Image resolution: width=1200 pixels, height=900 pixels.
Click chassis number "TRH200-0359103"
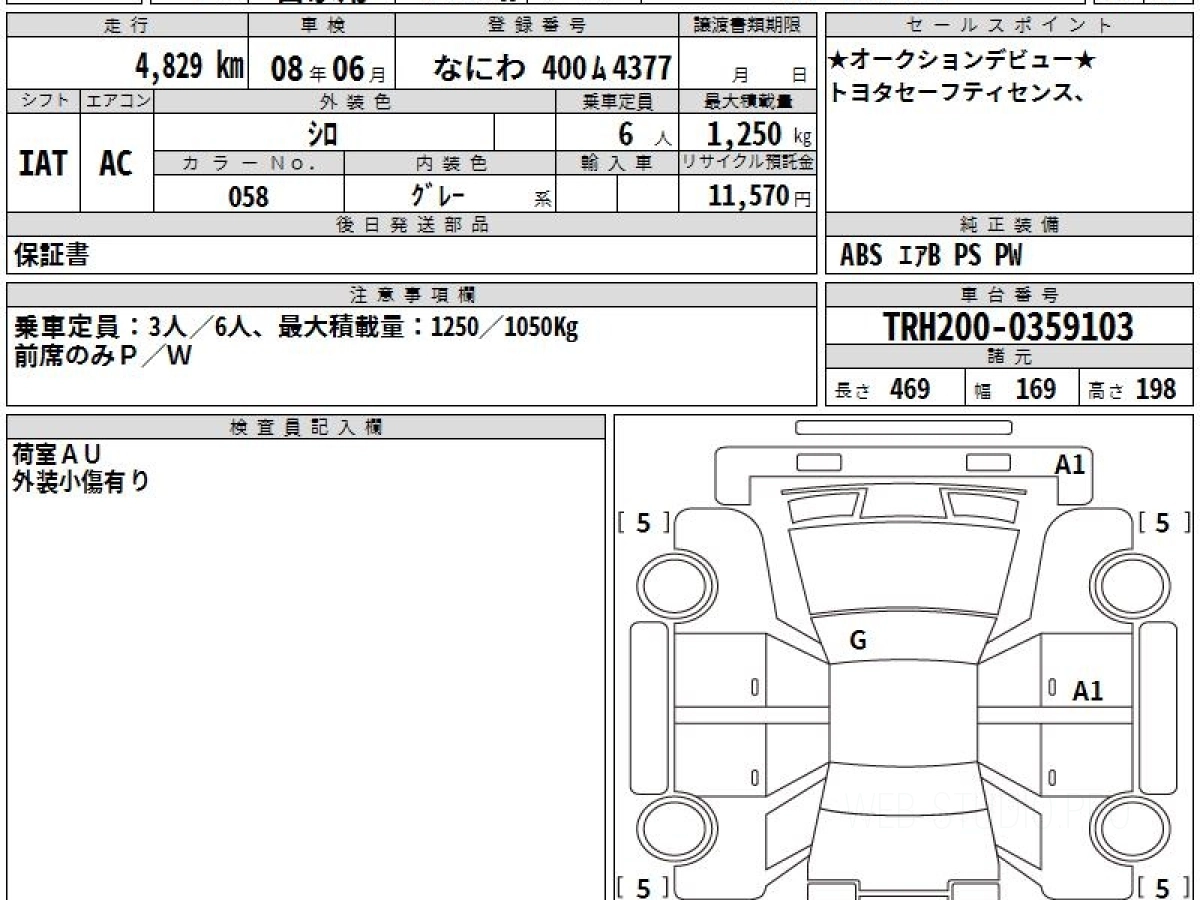tap(1009, 326)
